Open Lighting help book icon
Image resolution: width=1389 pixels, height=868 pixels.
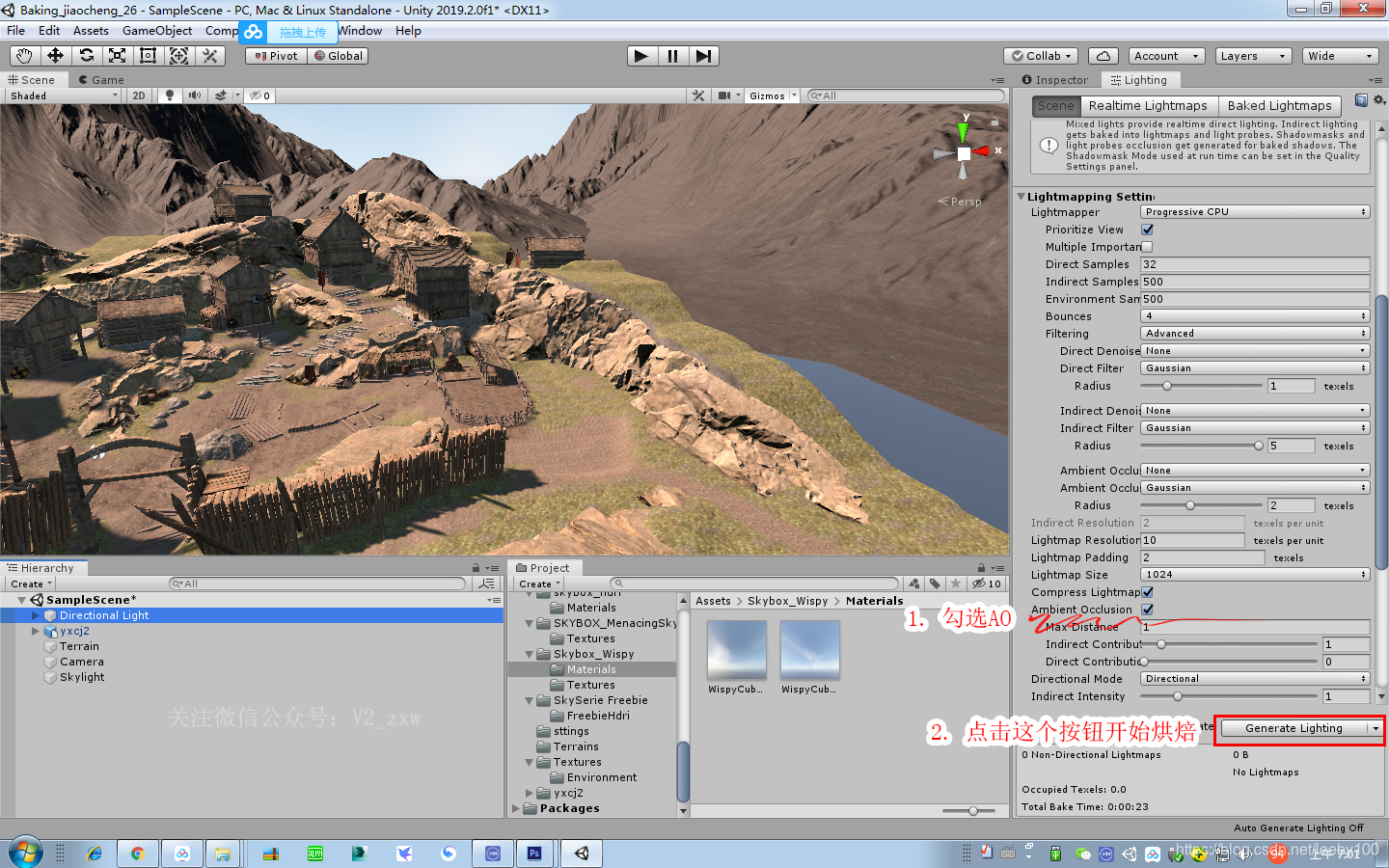coord(1361,100)
